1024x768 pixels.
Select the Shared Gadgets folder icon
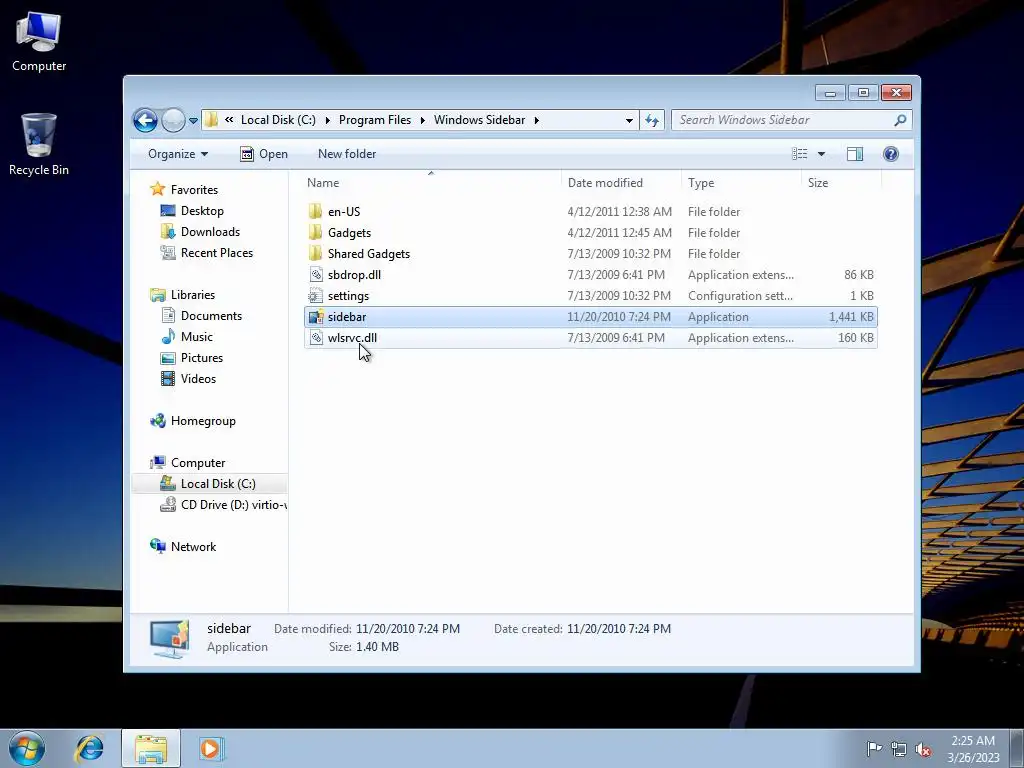pyautogui.click(x=315, y=253)
